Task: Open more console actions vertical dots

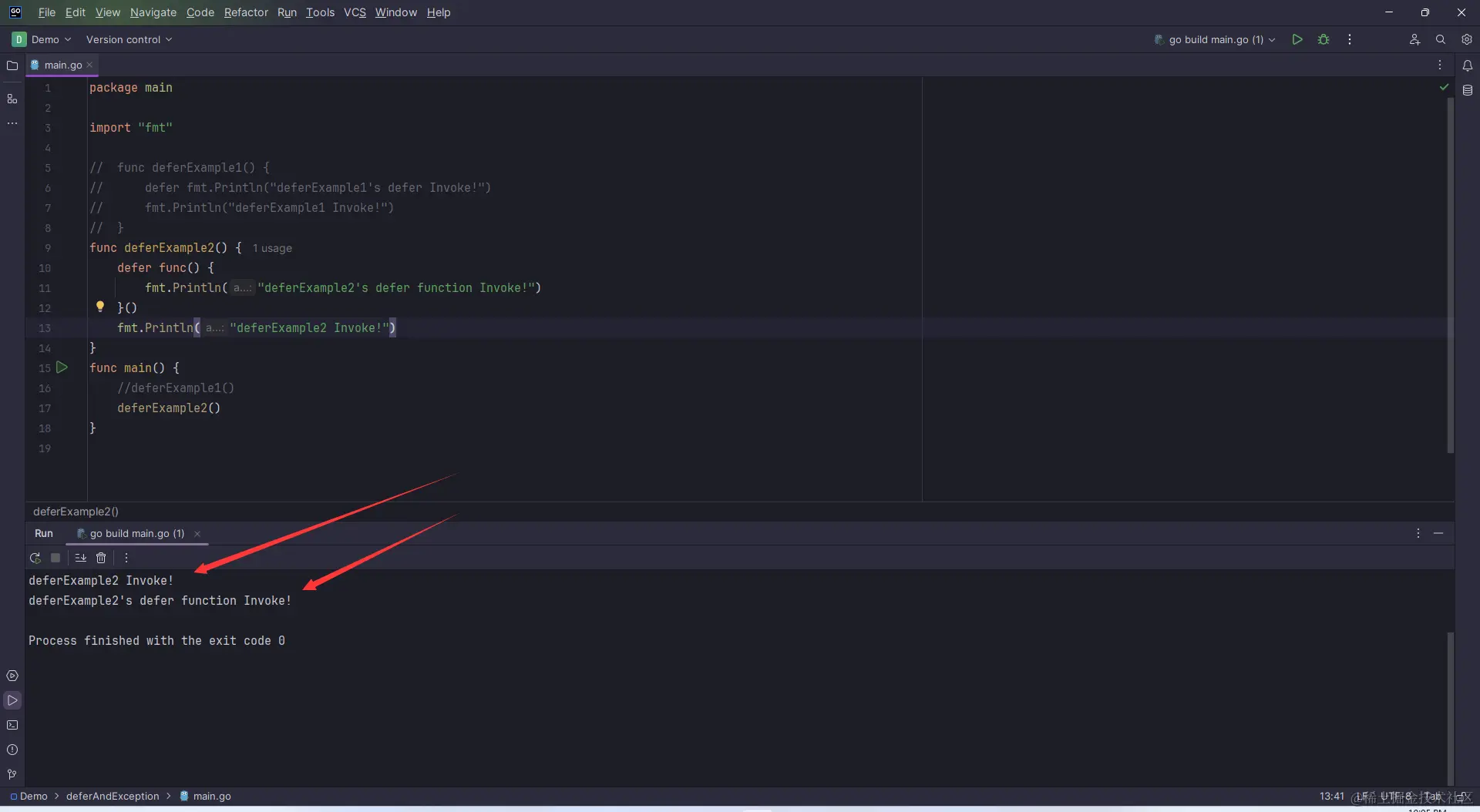Action: (126, 558)
